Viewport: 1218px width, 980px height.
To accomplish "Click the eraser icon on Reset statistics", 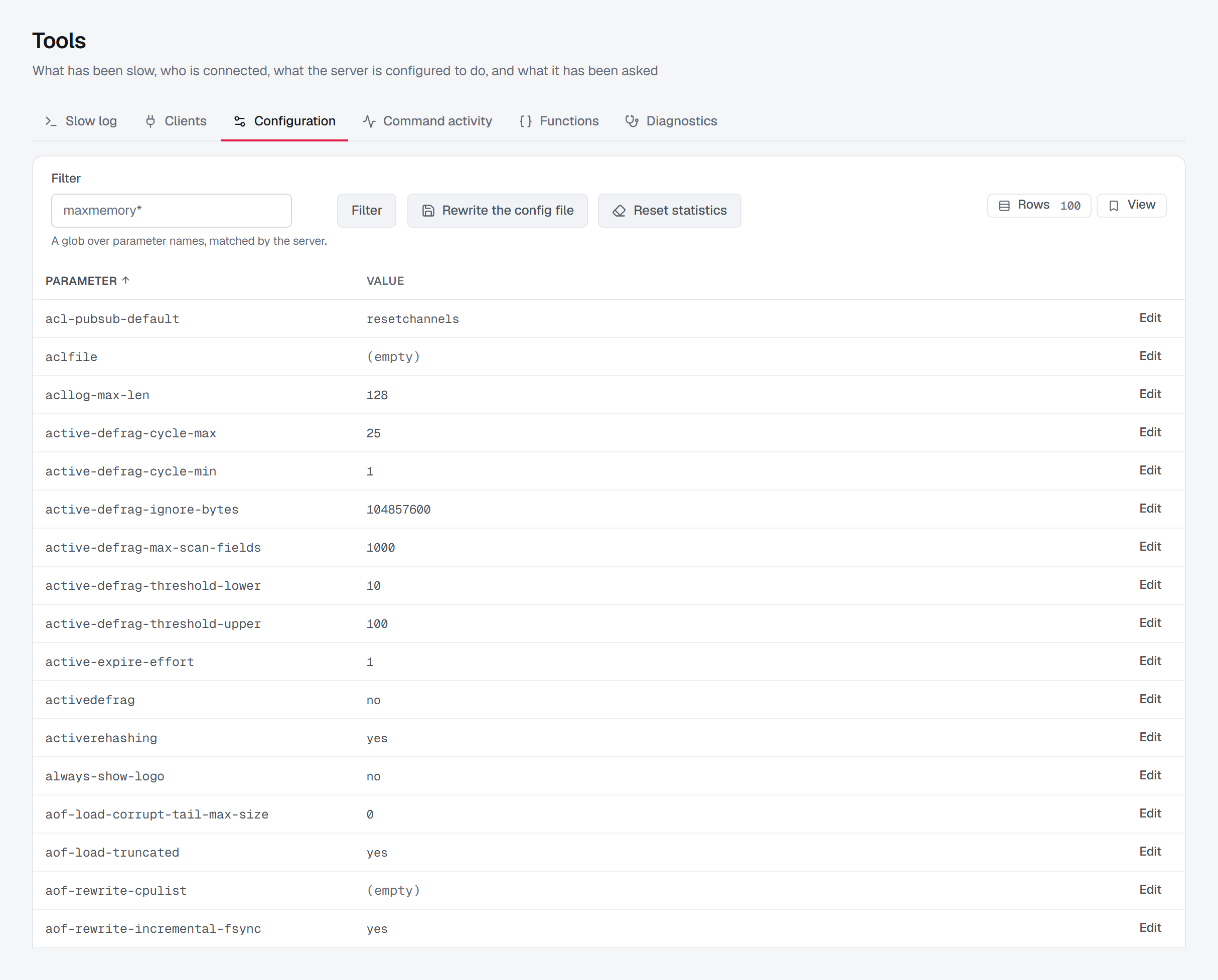I will (619, 211).
